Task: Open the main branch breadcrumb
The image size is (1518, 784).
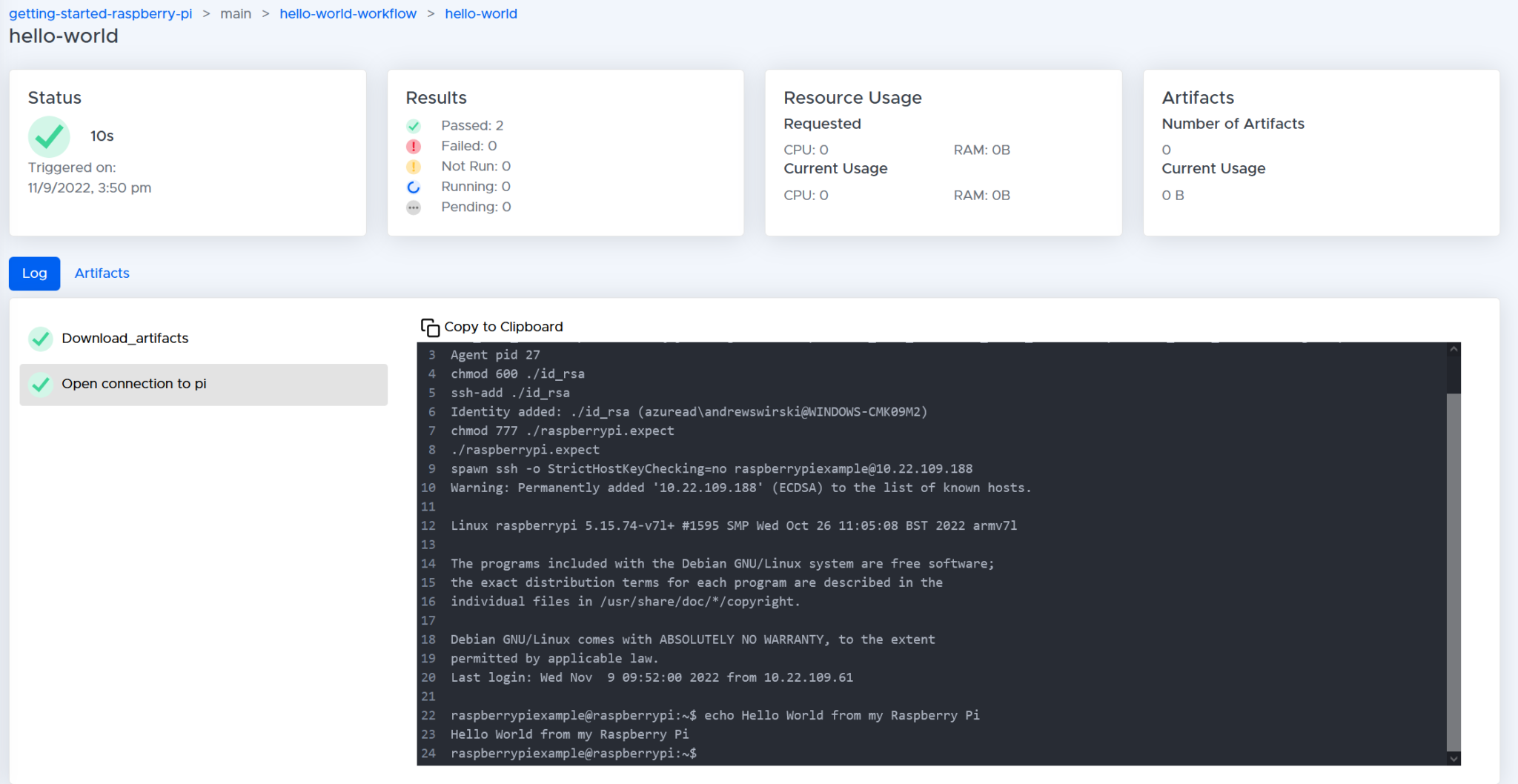Action: (236, 13)
